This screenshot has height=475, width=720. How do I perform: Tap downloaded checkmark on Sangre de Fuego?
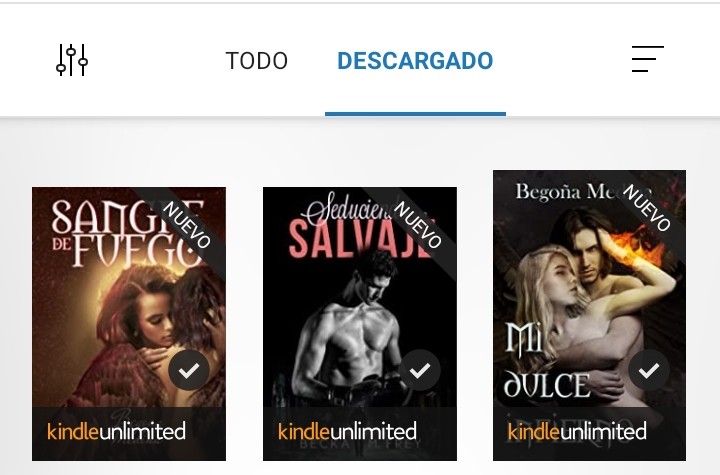point(189,370)
